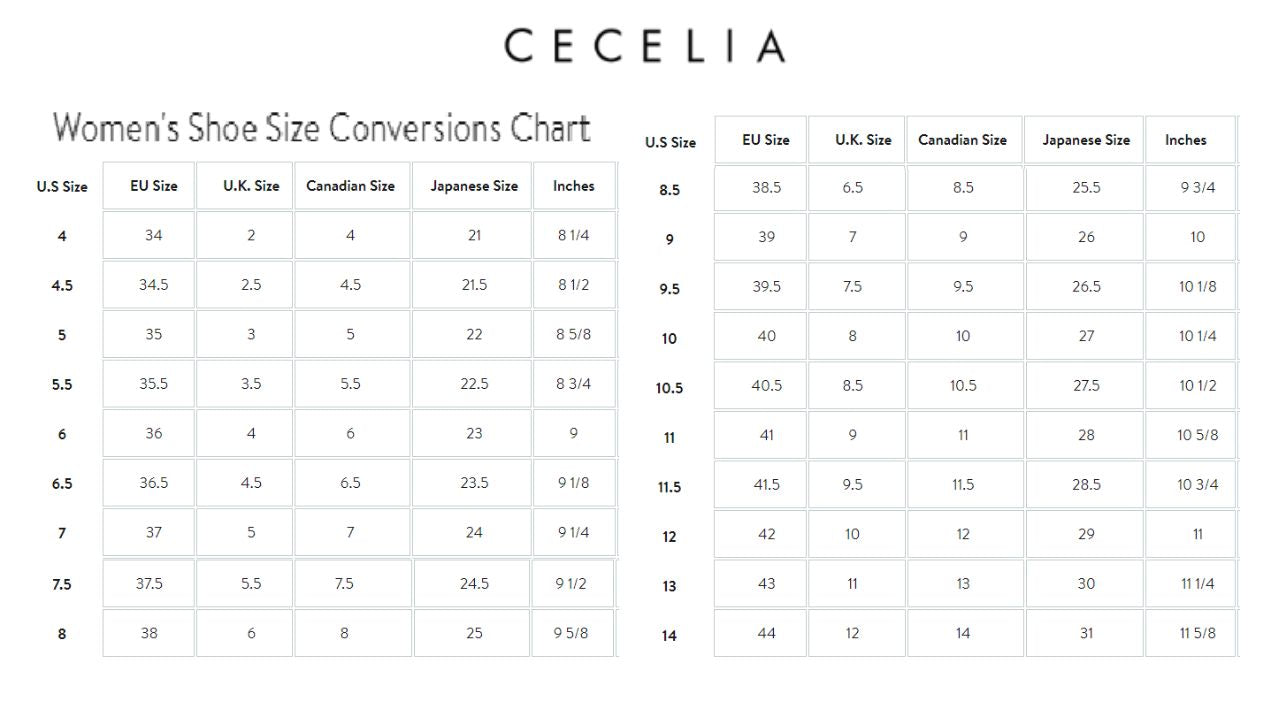
Task: Select the left U.K. Size column header
Action: pyautogui.click(x=250, y=186)
